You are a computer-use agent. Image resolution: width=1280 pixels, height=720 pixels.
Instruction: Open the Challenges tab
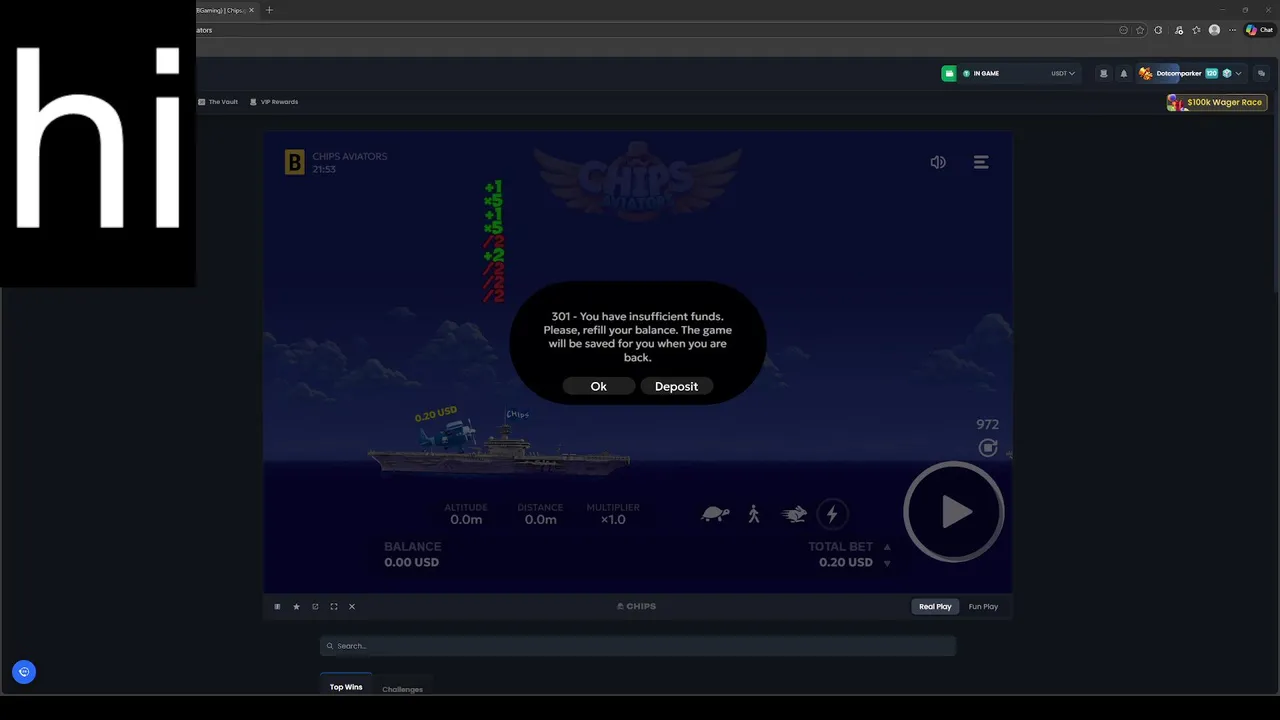(x=402, y=689)
